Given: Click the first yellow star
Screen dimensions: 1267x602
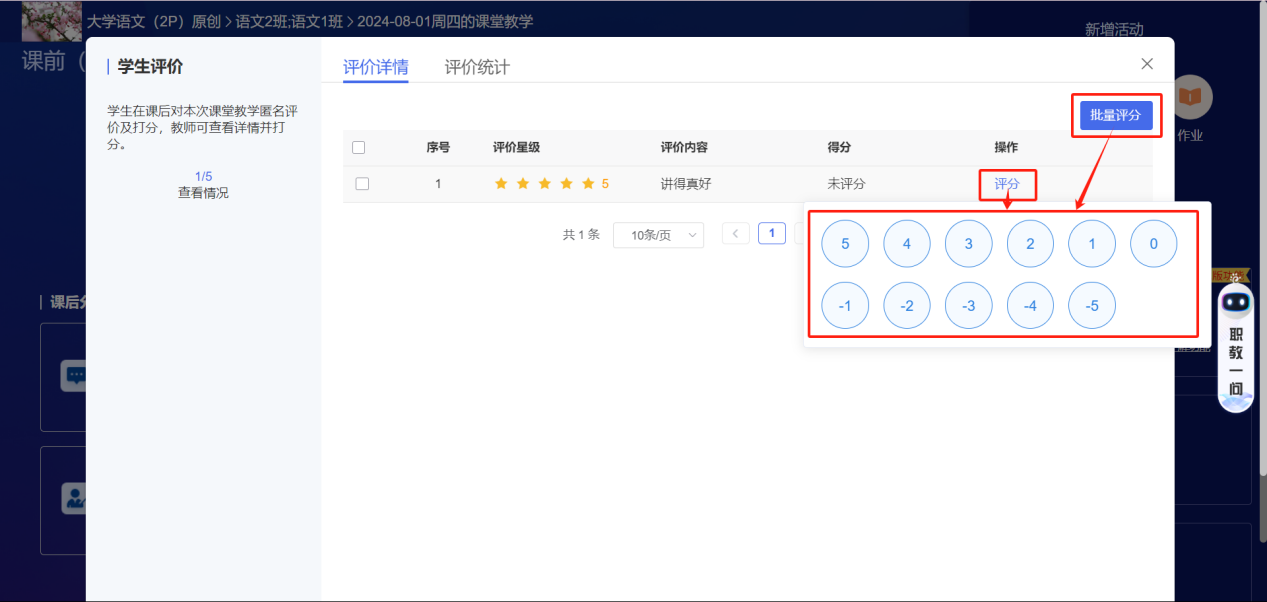Looking at the screenshot, I should pyautogui.click(x=501, y=183).
